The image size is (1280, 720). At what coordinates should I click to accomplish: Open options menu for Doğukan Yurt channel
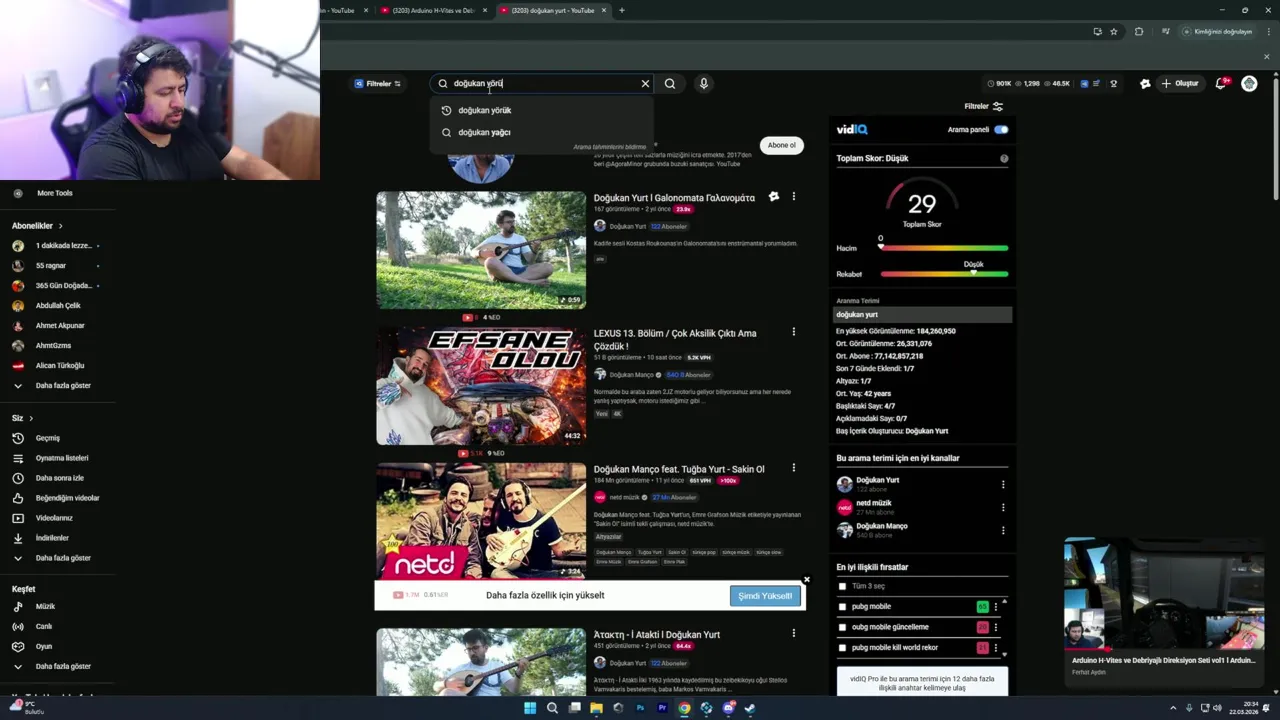tap(1003, 485)
